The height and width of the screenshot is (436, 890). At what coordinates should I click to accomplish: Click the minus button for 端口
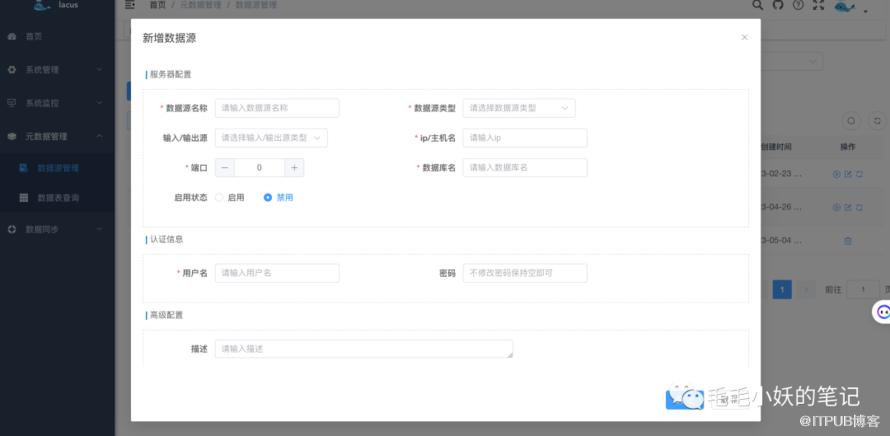[x=225, y=168]
